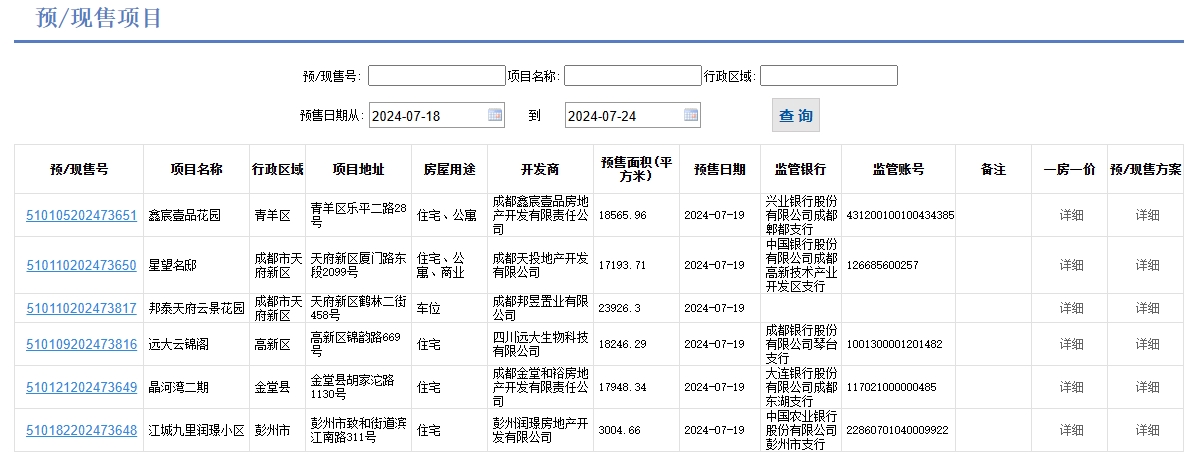View 一房一价 详细 for 江城九里润璟小区
Image resolution: width=1192 pixels, height=457 pixels.
[x=1071, y=431]
